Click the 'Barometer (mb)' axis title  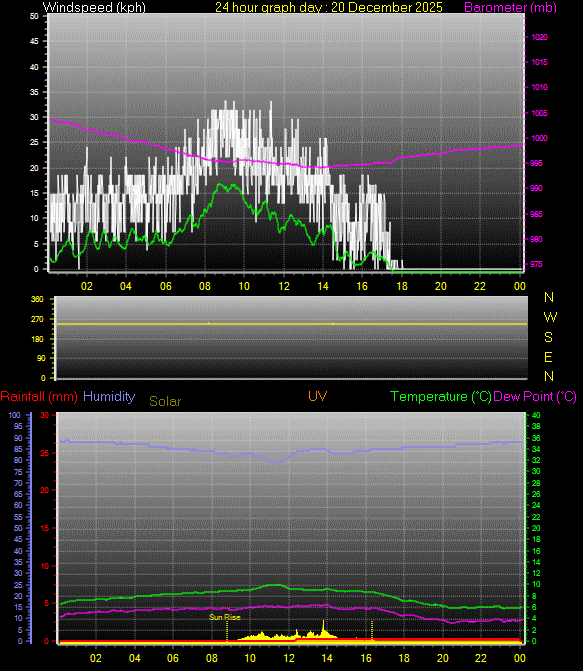(x=510, y=7)
